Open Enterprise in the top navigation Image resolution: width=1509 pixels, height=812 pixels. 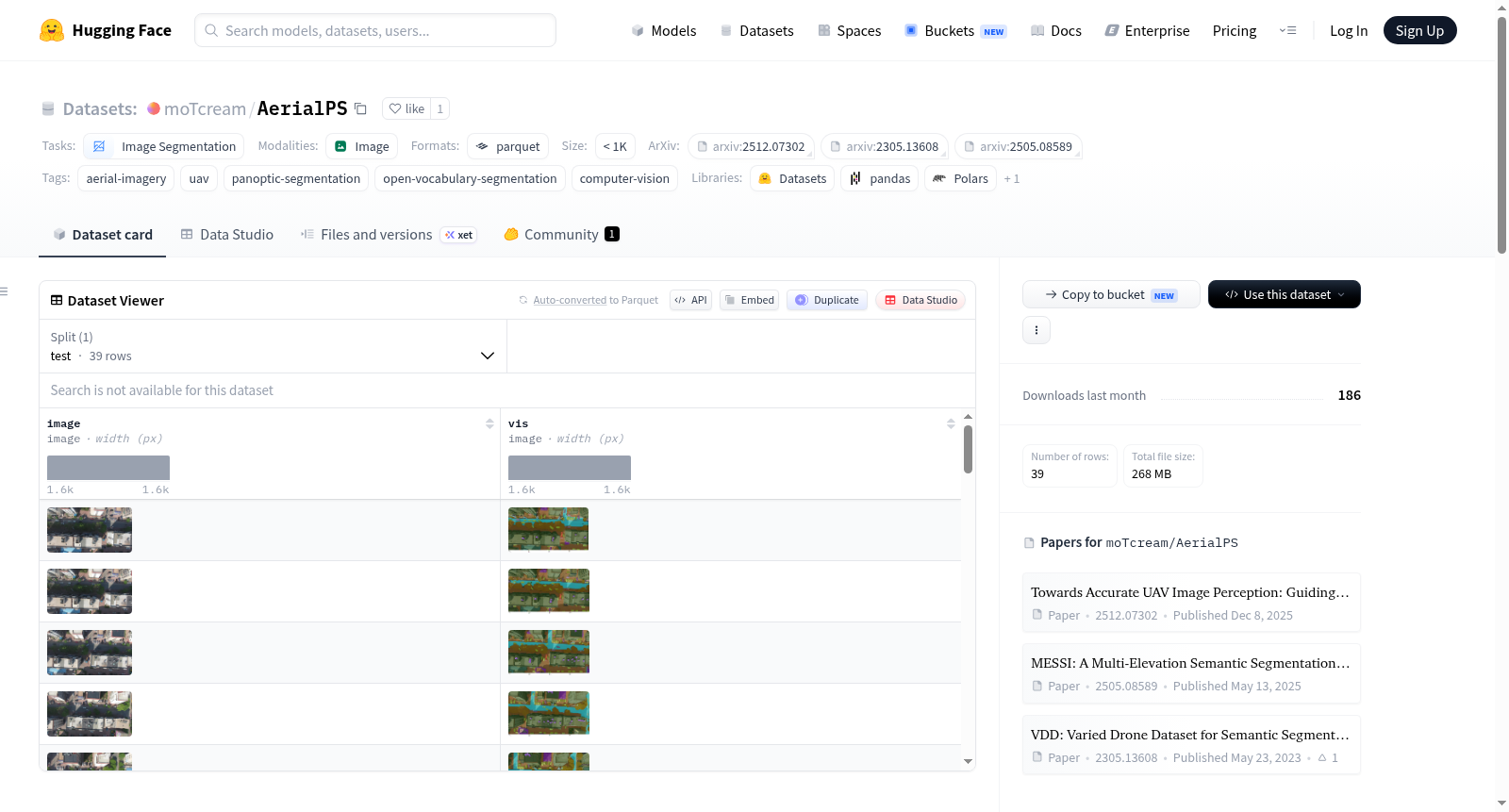click(x=1147, y=30)
